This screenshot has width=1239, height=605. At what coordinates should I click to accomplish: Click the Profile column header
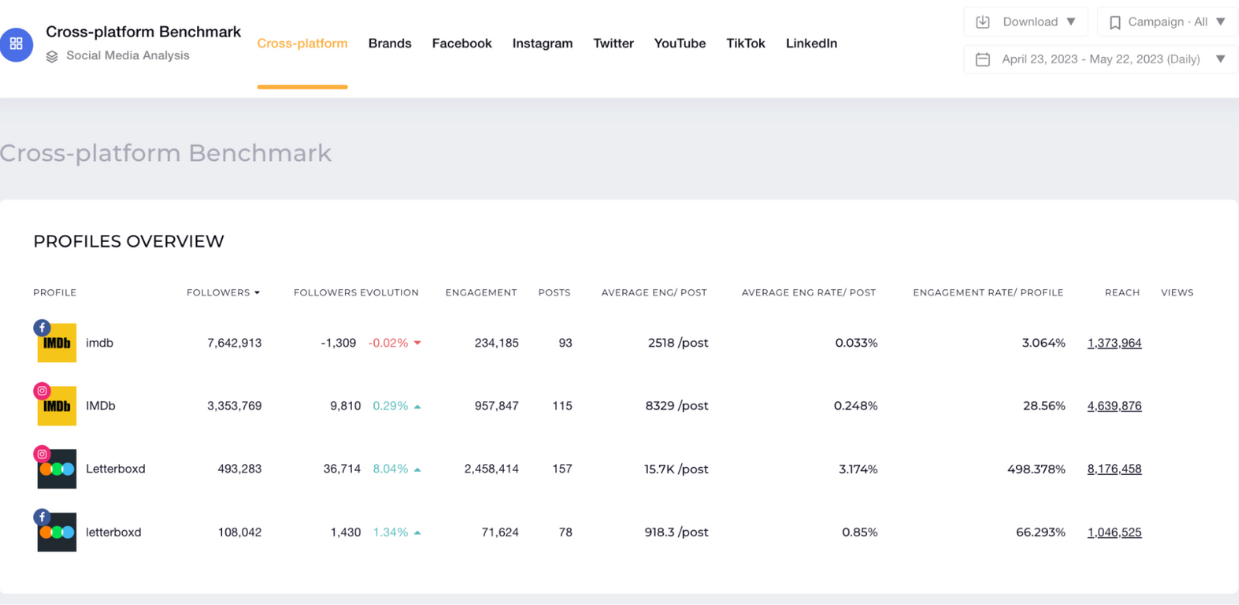(55, 292)
